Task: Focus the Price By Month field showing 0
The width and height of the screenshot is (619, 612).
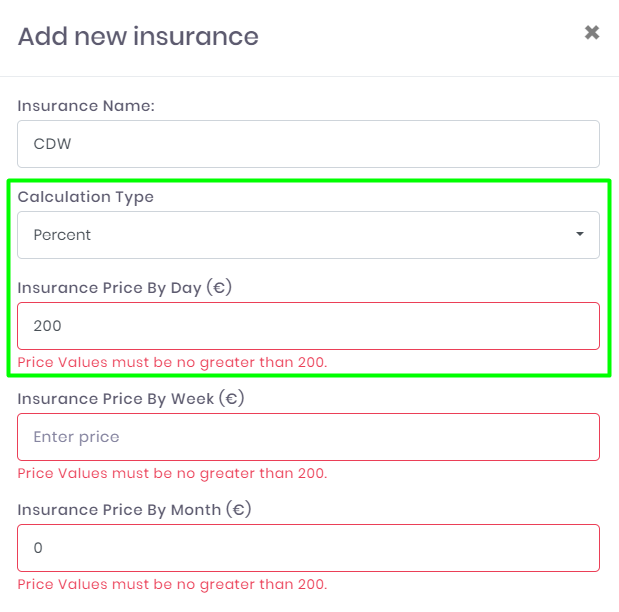Action: pyautogui.click(x=308, y=548)
